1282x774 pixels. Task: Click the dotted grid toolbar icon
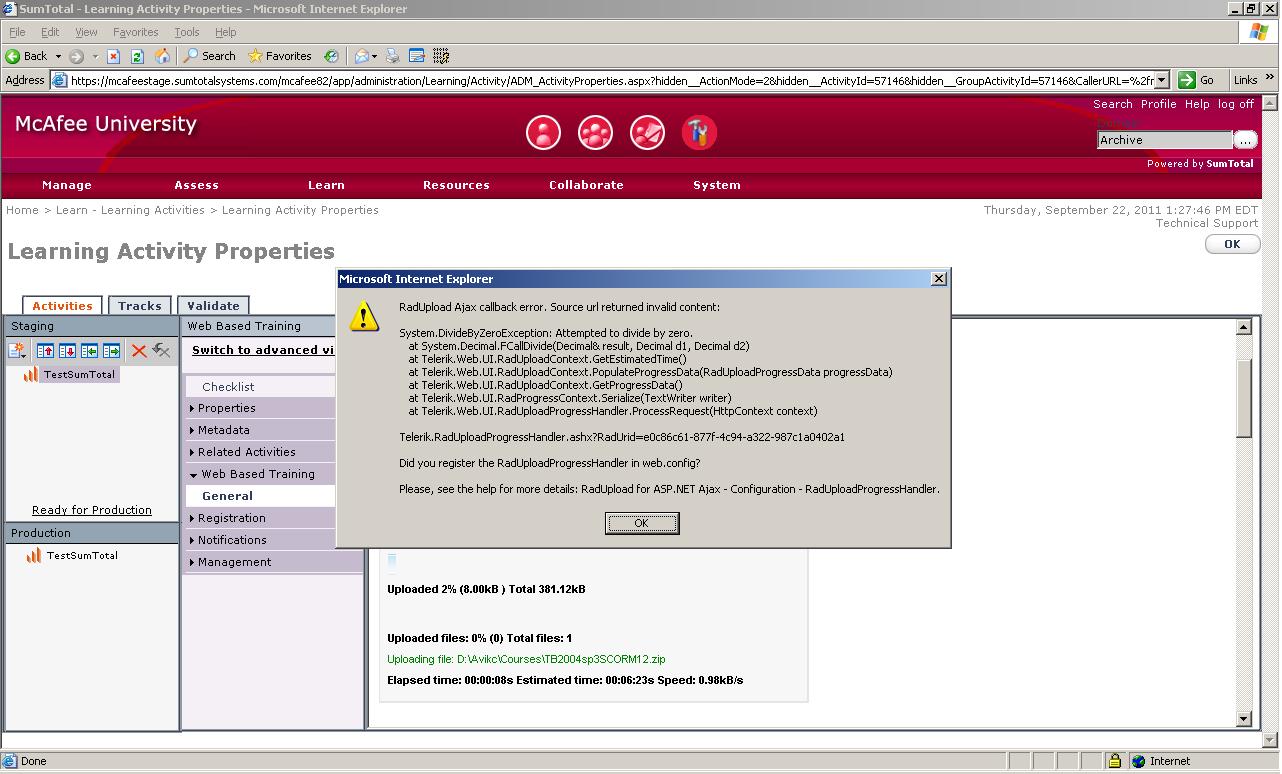[441, 56]
